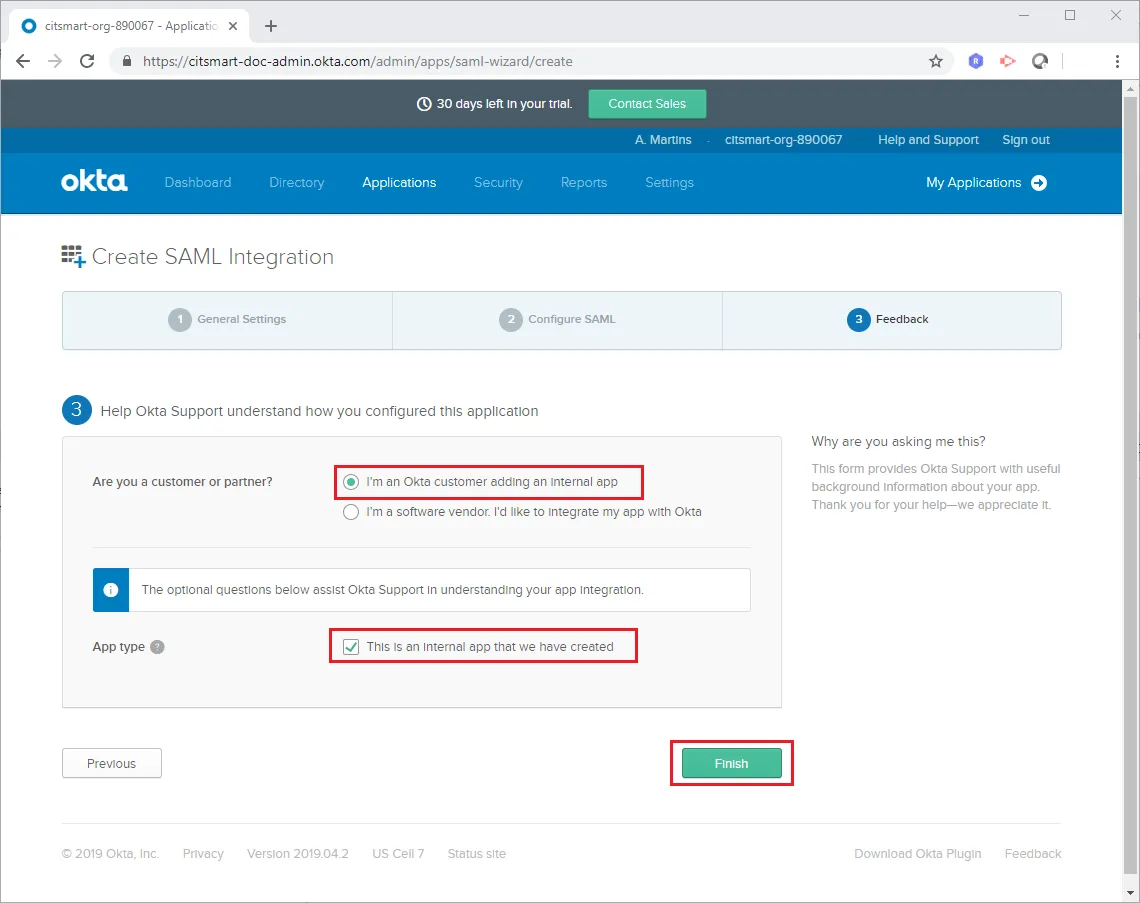Click the Okta logo
The height and width of the screenshot is (903, 1140).
coord(94,182)
